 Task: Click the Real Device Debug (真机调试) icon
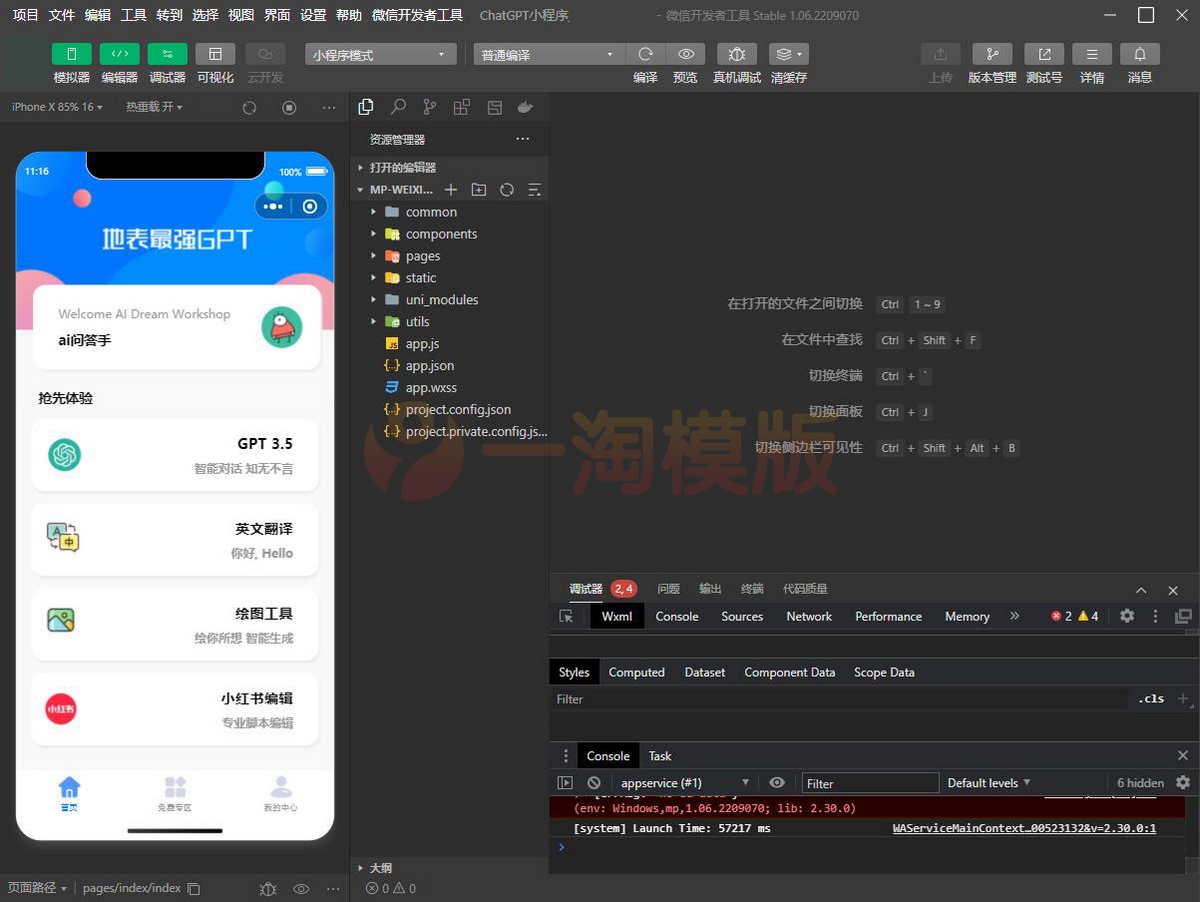click(737, 54)
